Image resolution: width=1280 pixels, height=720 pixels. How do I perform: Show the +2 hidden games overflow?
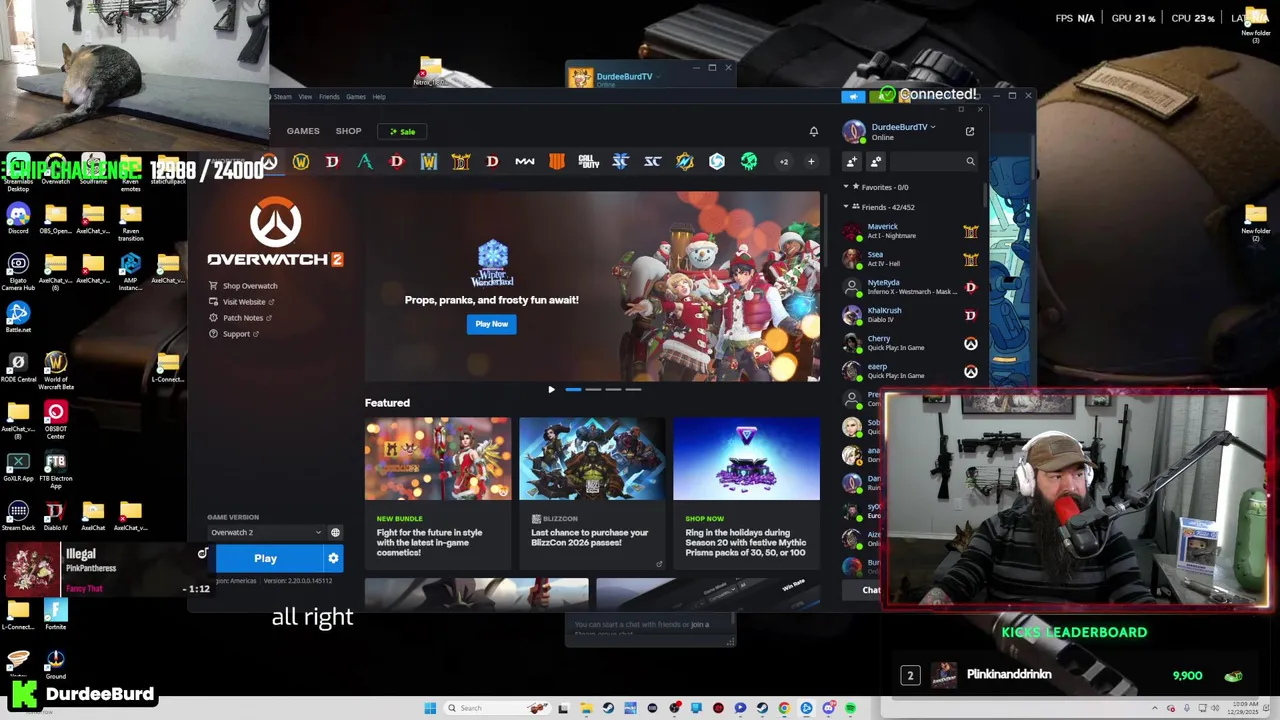784,162
